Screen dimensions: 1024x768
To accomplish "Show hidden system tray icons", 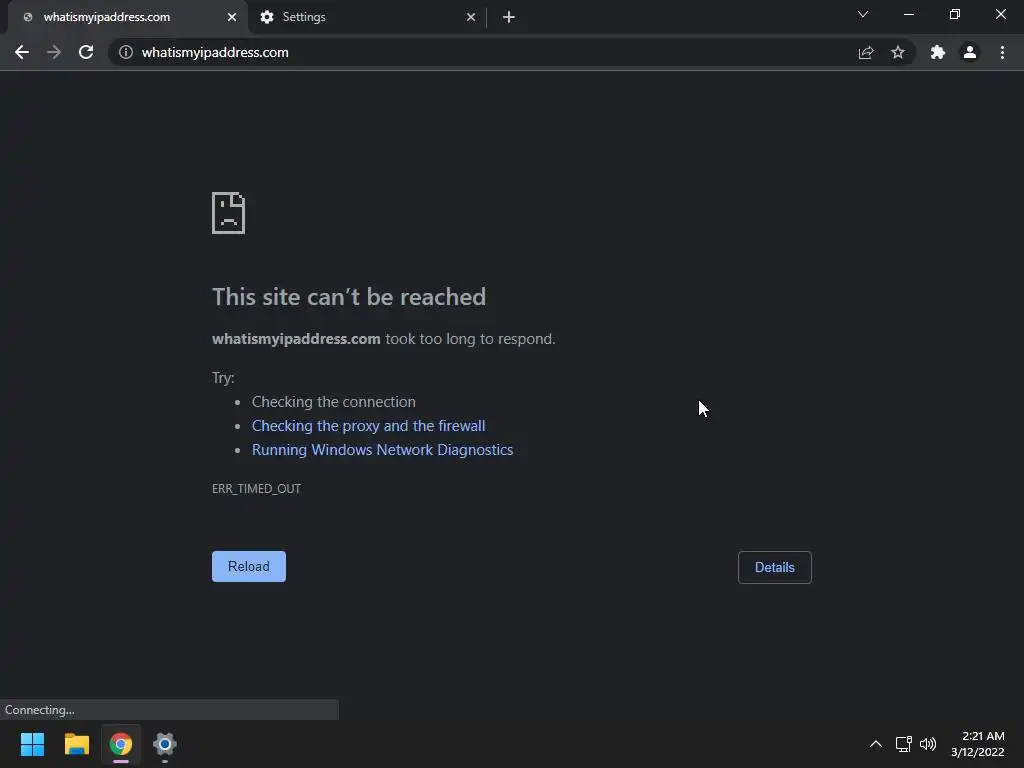I will [876, 744].
